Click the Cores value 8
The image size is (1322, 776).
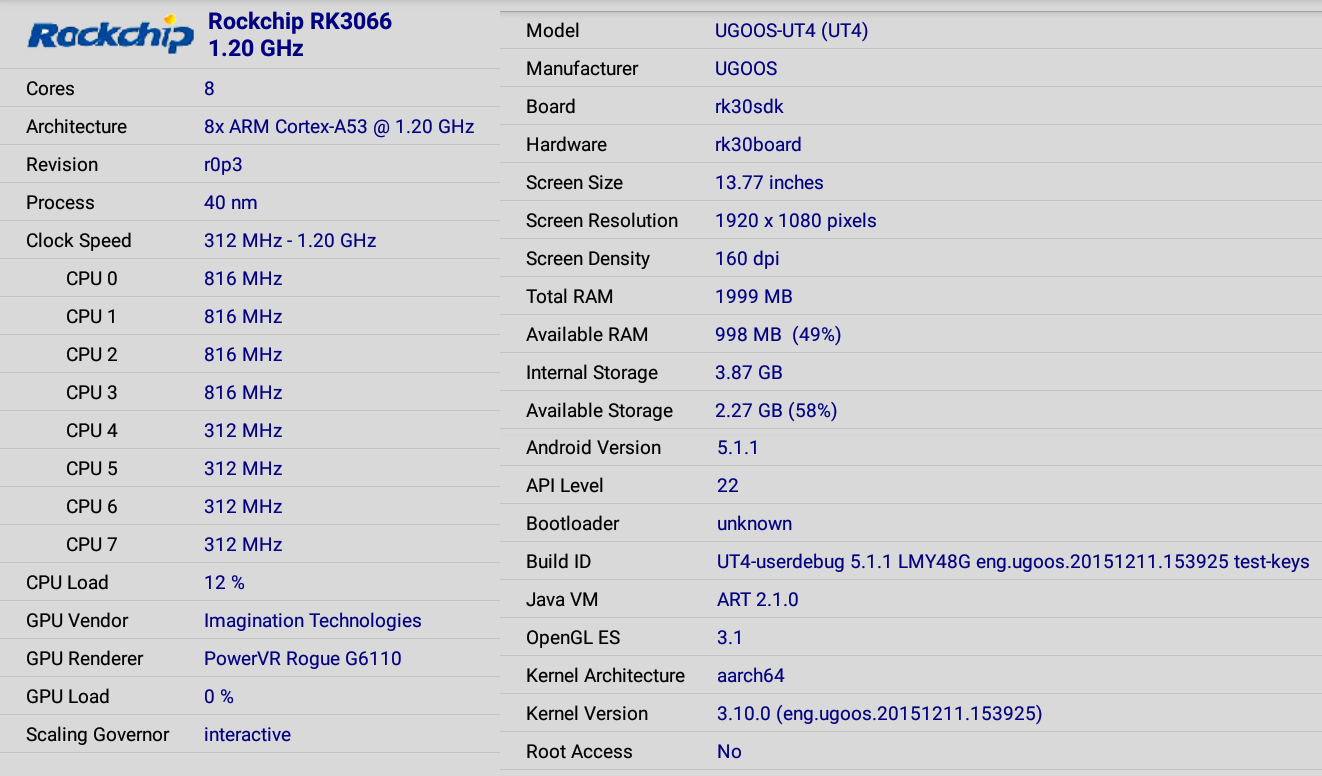pyautogui.click(x=209, y=88)
